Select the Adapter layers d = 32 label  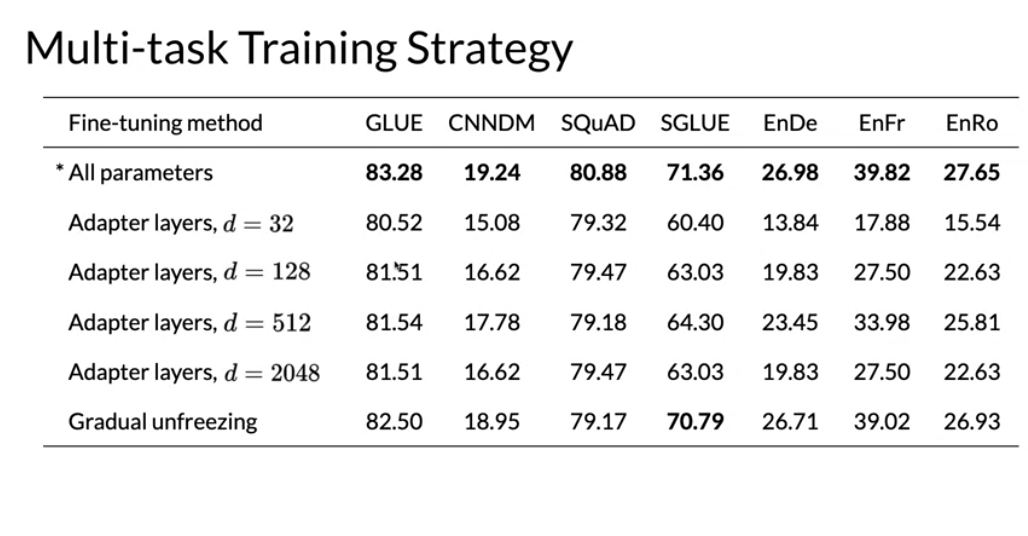181,223
